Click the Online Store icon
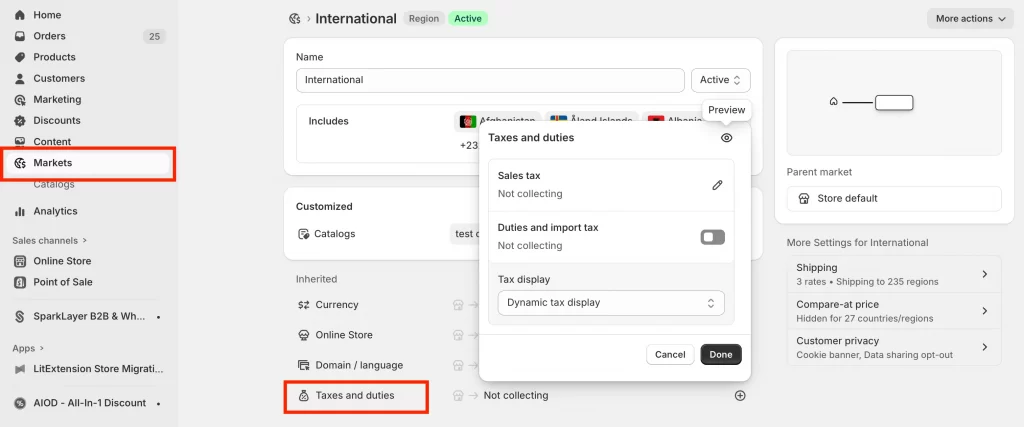Screen dimensions: 1024x427 (20, 261)
